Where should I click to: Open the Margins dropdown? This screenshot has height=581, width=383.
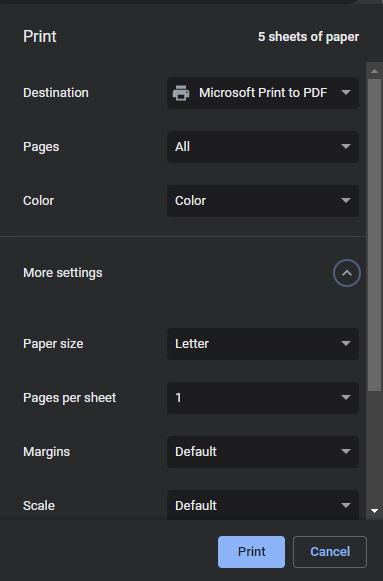click(x=263, y=452)
